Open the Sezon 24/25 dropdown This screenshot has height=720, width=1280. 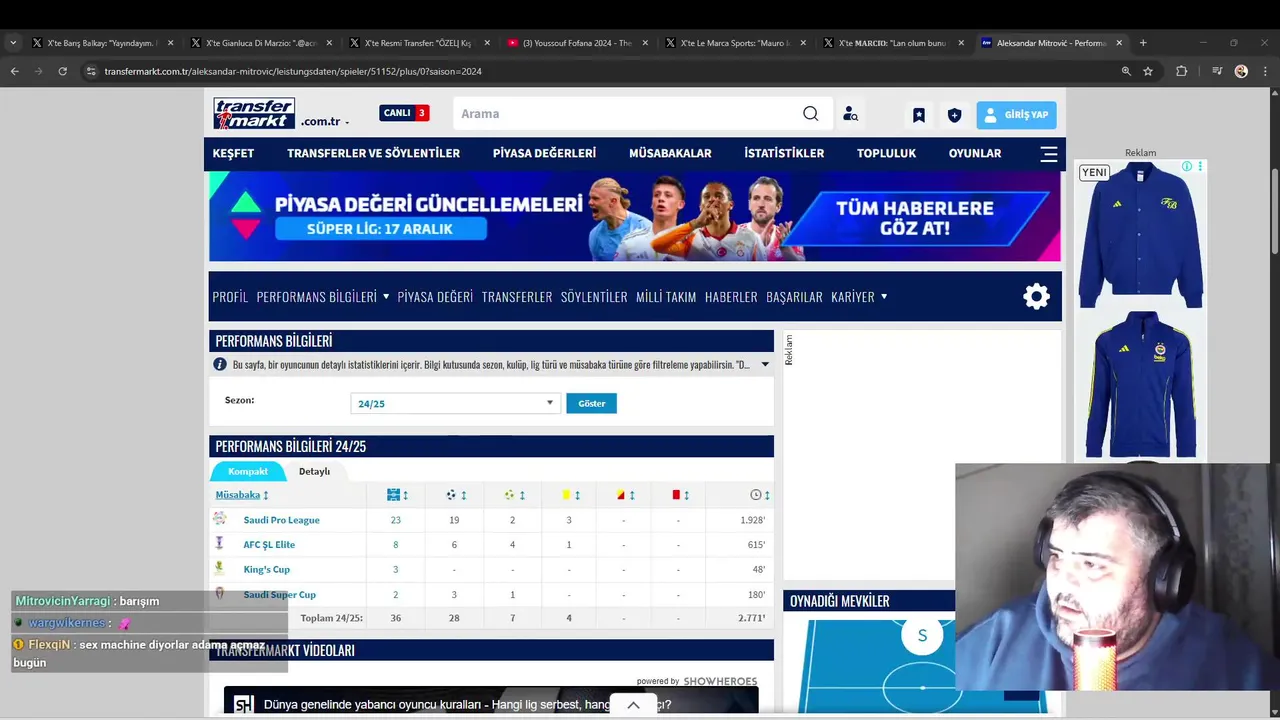tap(455, 403)
